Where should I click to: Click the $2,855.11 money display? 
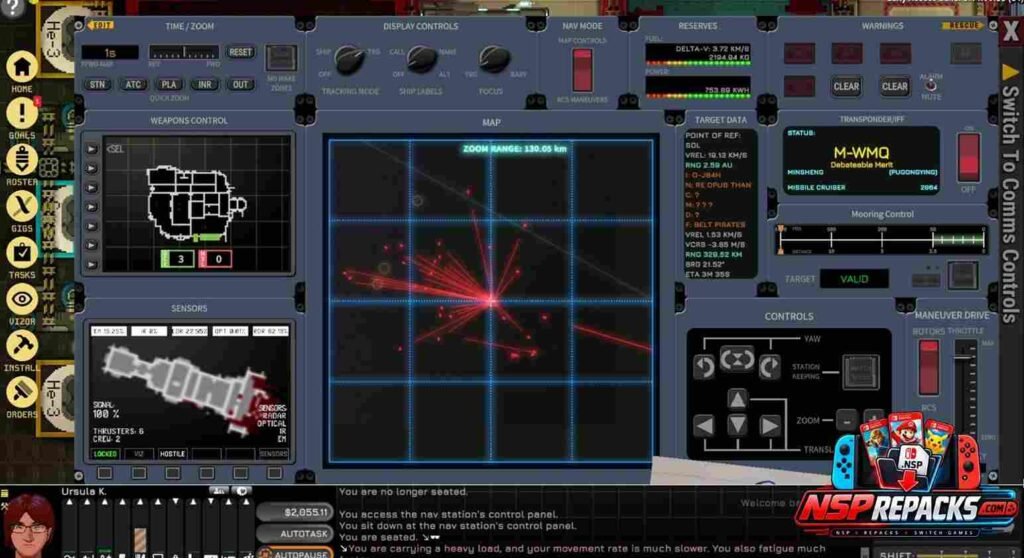[x=295, y=513]
